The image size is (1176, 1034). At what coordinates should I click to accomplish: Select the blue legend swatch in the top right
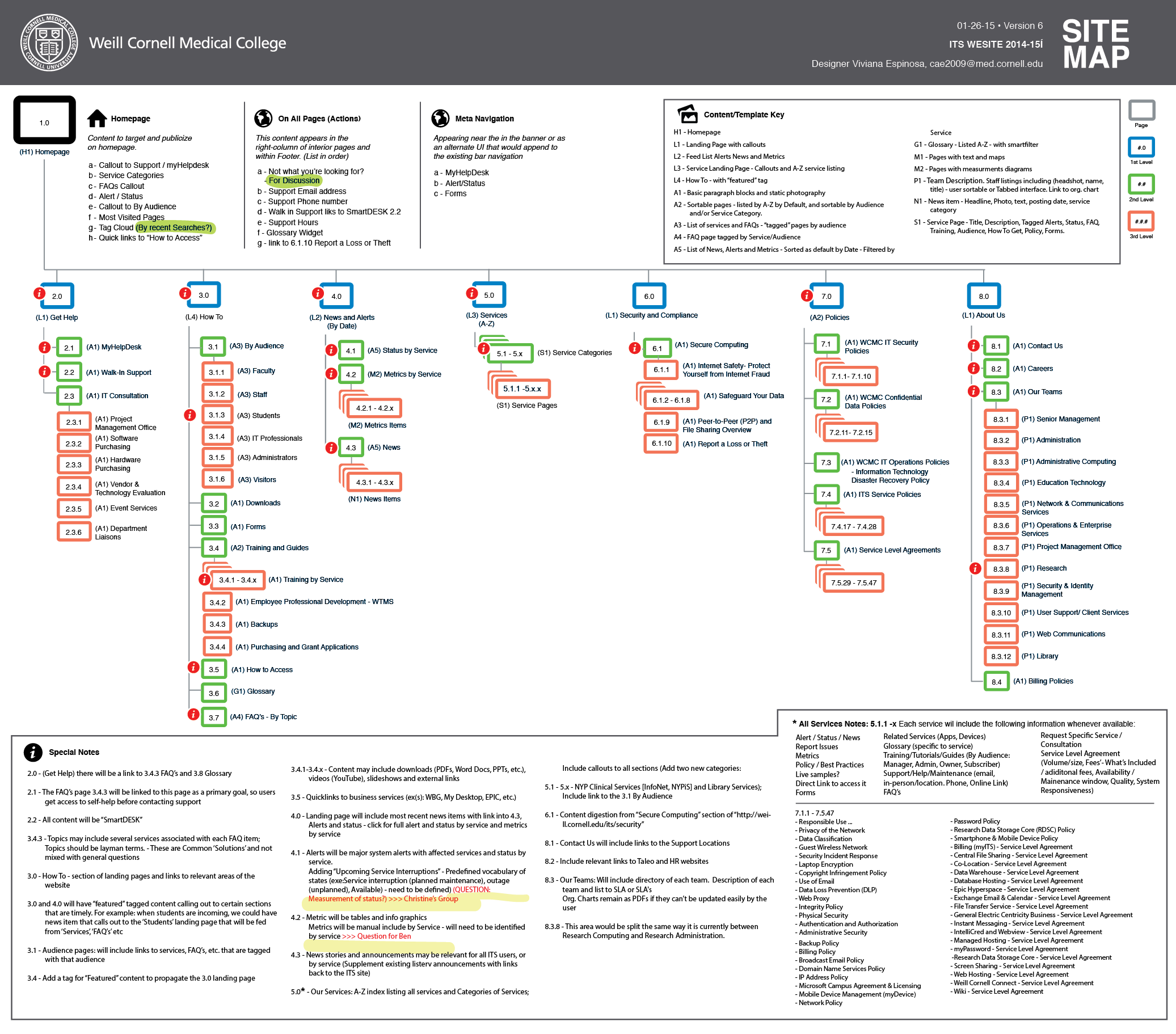pyautogui.click(x=1142, y=147)
